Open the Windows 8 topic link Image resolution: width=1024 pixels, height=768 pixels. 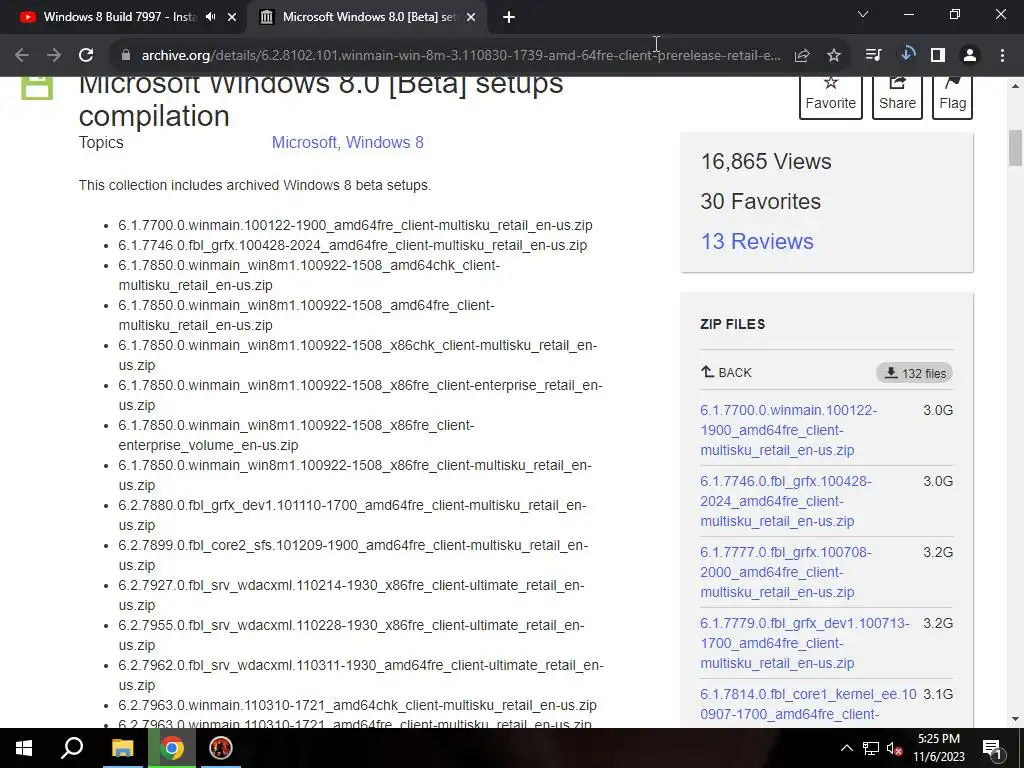click(x=385, y=142)
